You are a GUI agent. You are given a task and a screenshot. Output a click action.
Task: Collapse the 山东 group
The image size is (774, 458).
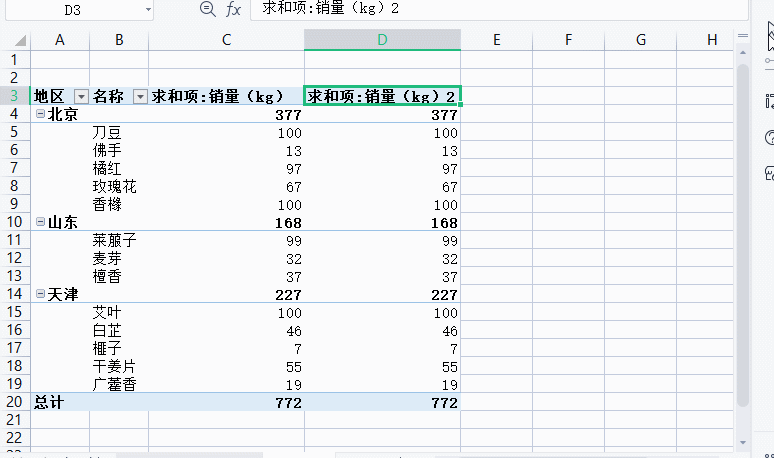tap(40, 222)
